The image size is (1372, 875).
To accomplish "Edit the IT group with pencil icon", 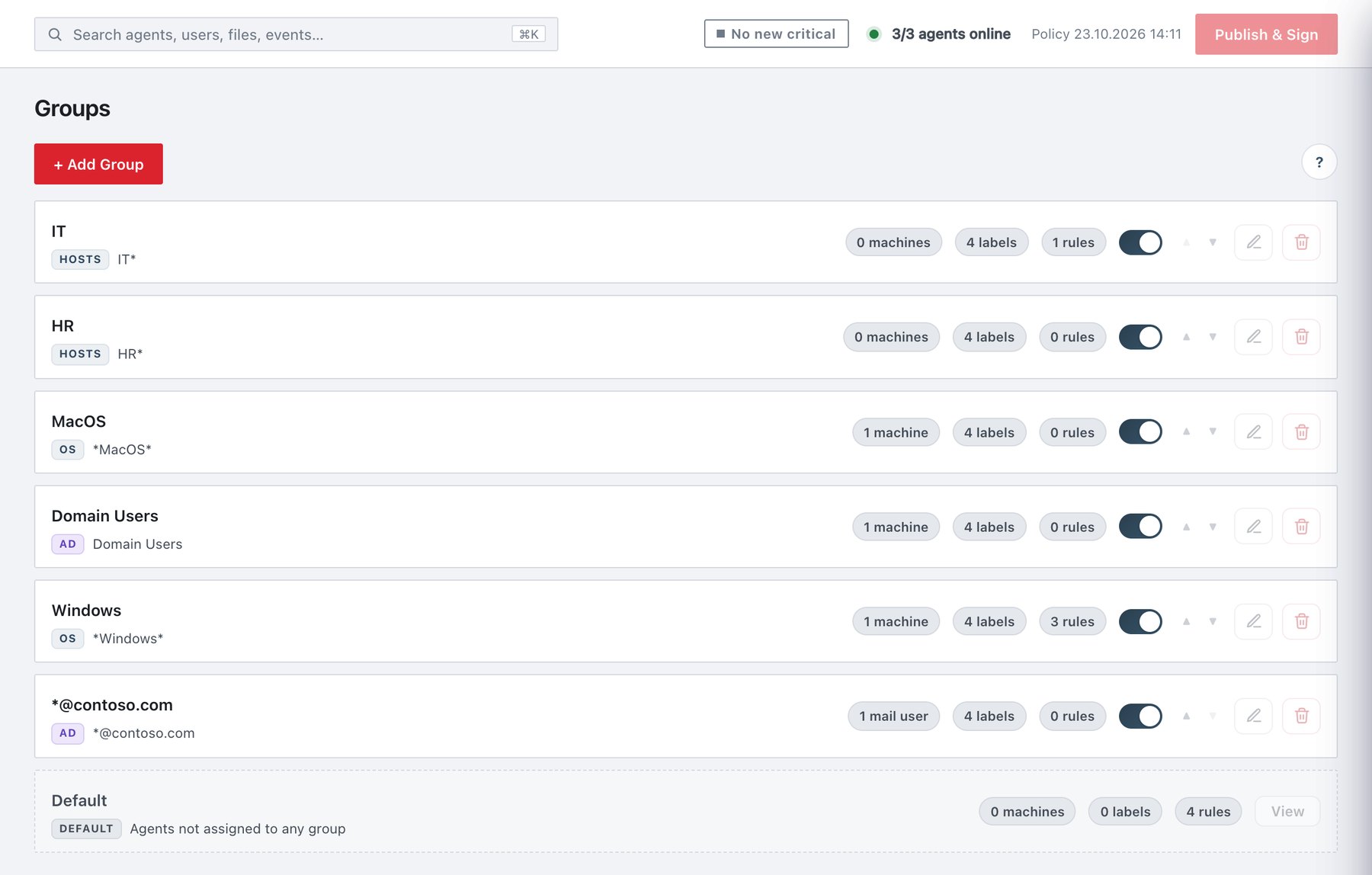I will point(1253,242).
